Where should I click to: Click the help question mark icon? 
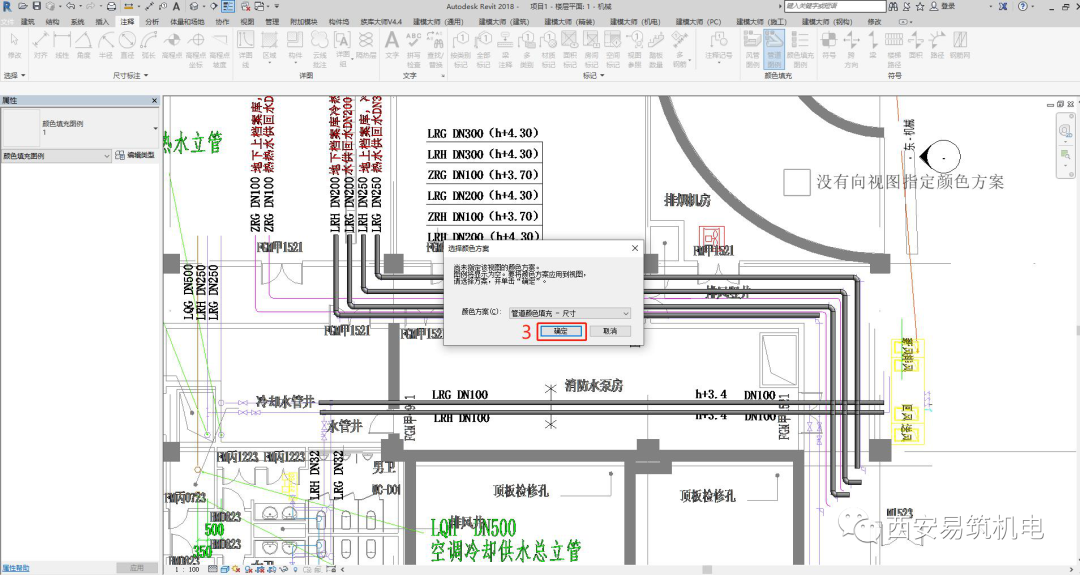point(1022,6)
